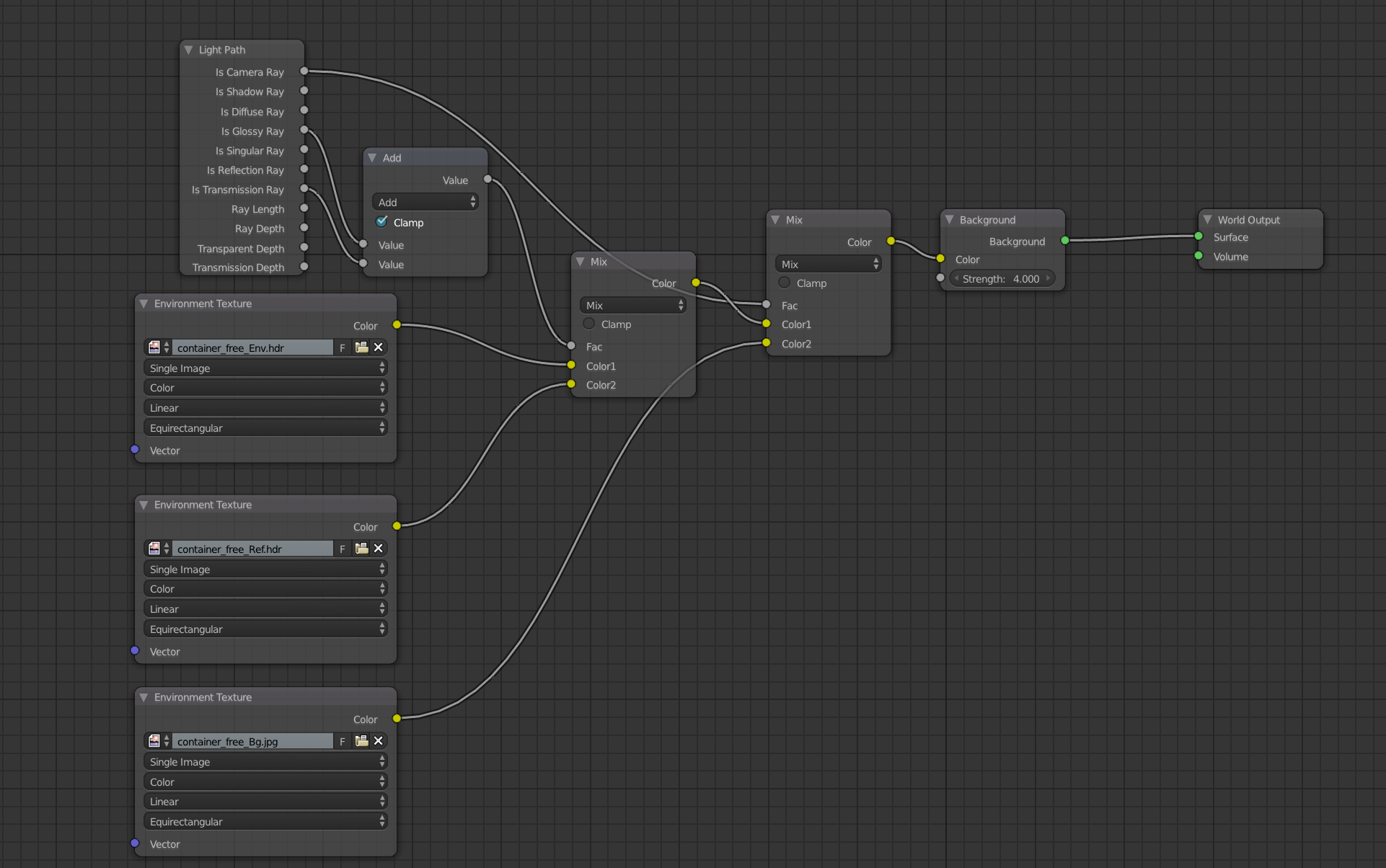Open Equirectangular projection dropdown for Env texture
This screenshot has height=868, width=1386.
tap(265, 428)
